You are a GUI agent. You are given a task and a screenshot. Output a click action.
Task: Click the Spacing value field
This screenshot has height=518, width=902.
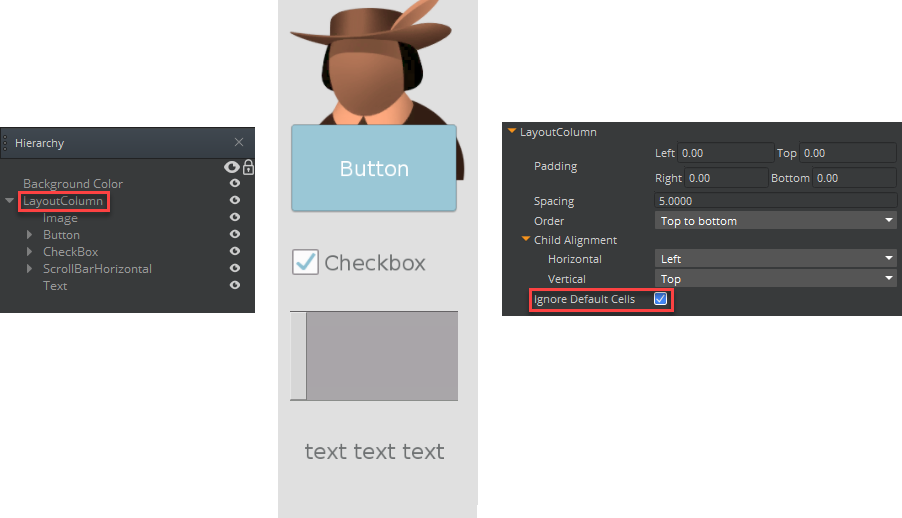775,201
